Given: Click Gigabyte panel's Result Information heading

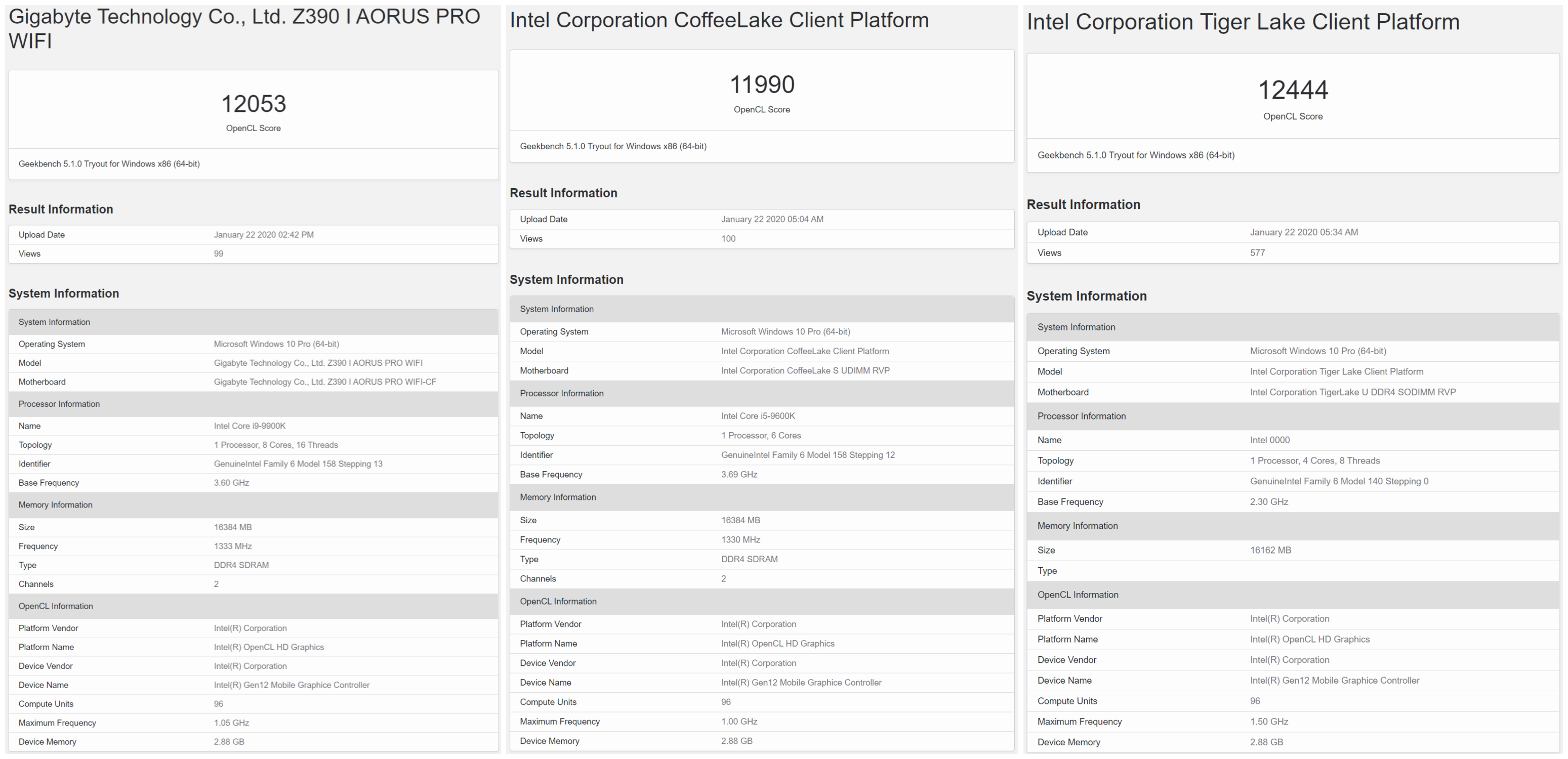Looking at the screenshot, I should (x=61, y=209).
